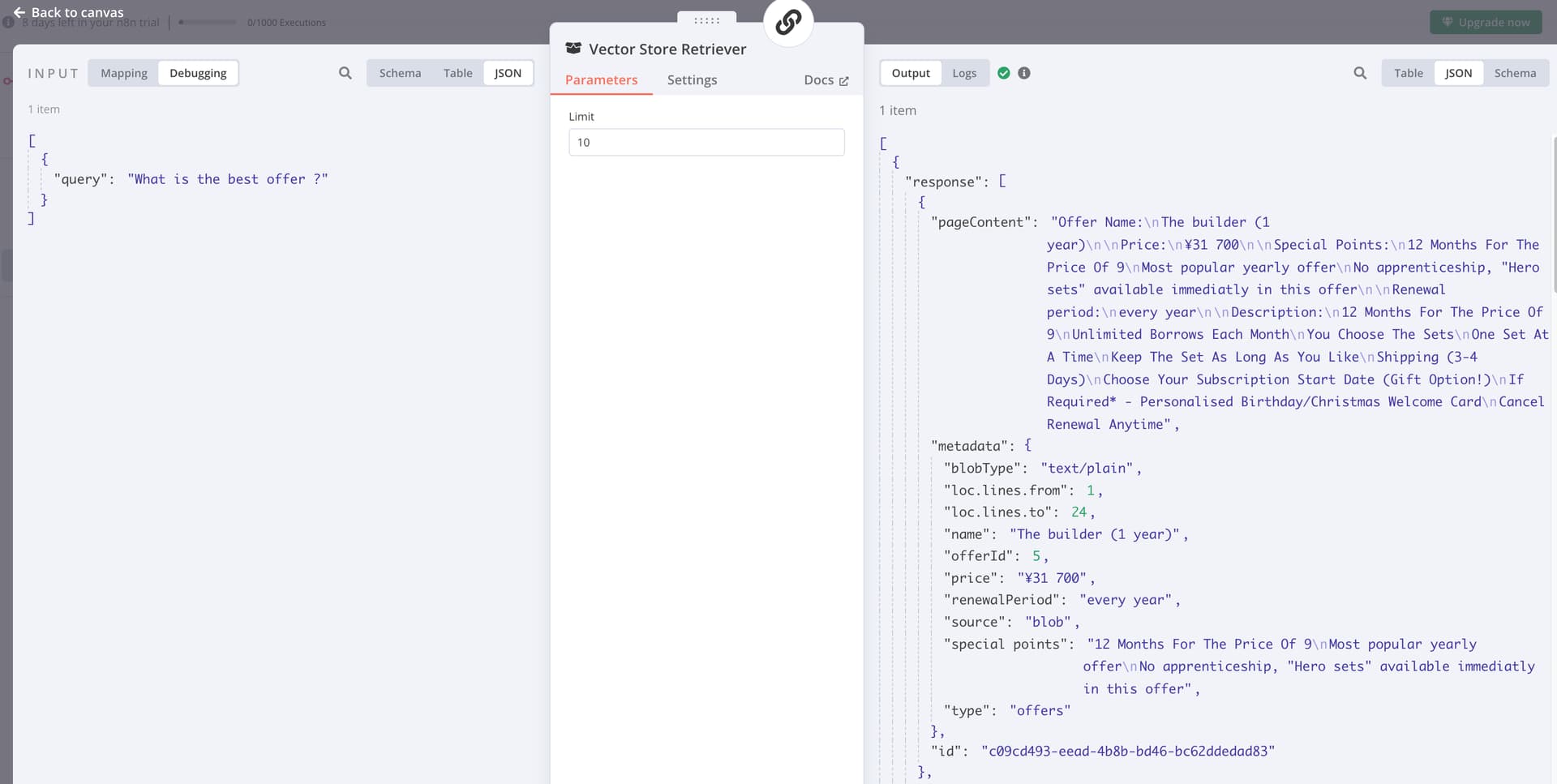Click the "1 item" label in input panel
The height and width of the screenshot is (784, 1557).
click(x=44, y=109)
